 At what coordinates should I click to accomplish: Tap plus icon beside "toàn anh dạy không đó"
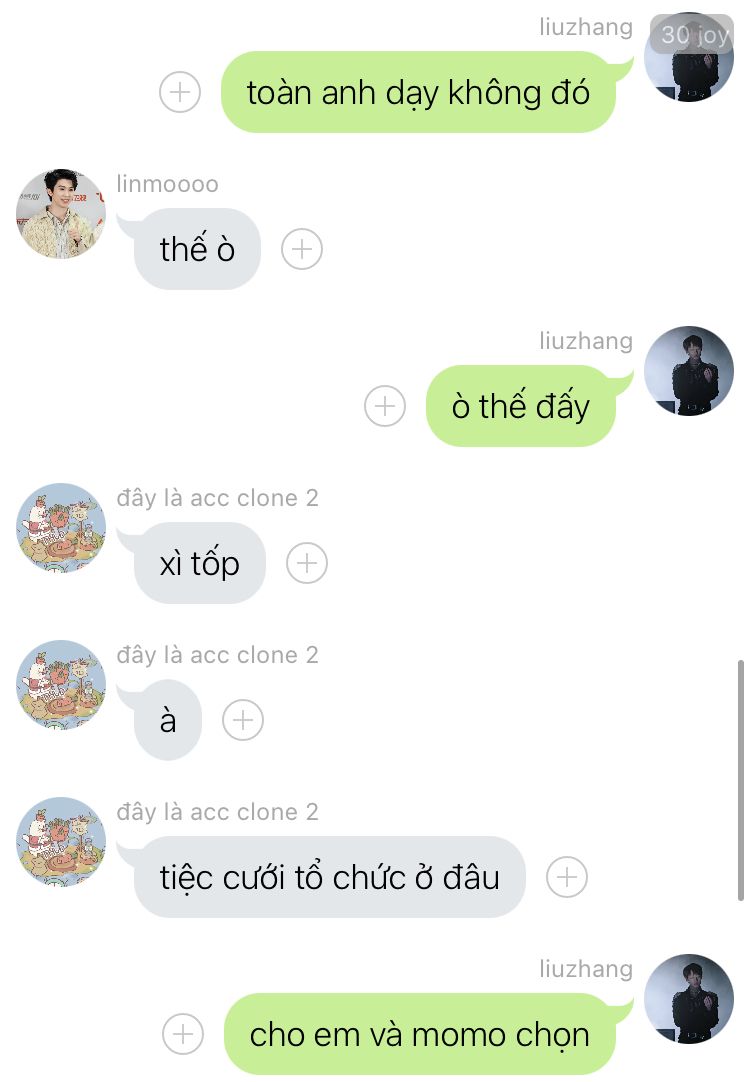coord(180,92)
